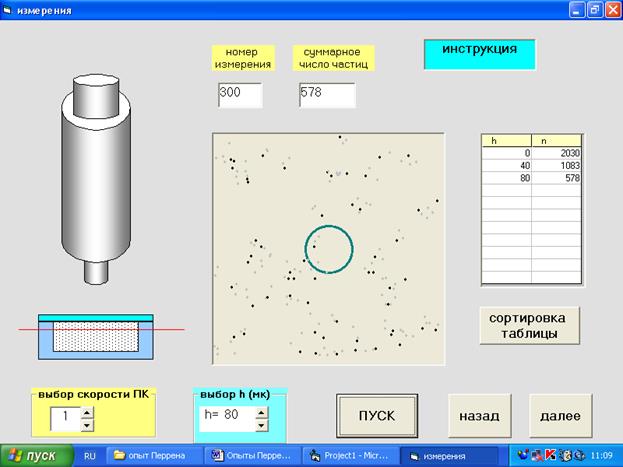Close the измерения window
Image resolution: width=623 pixels, height=467 pixels.
[x=613, y=10]
